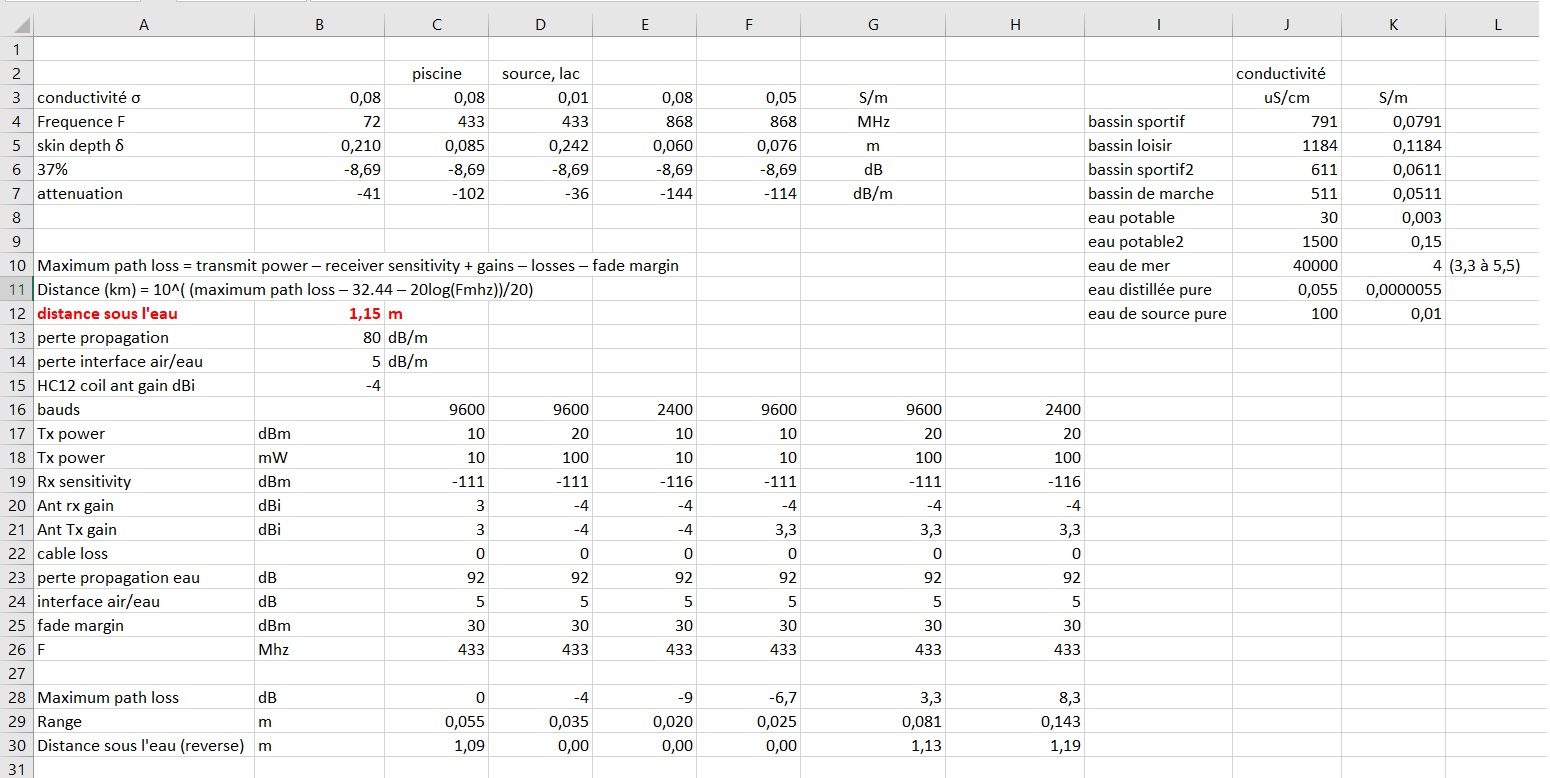Select the 'bassin de marche' label cell
The image size is (1550, 778).
[x=1150, y=194]
